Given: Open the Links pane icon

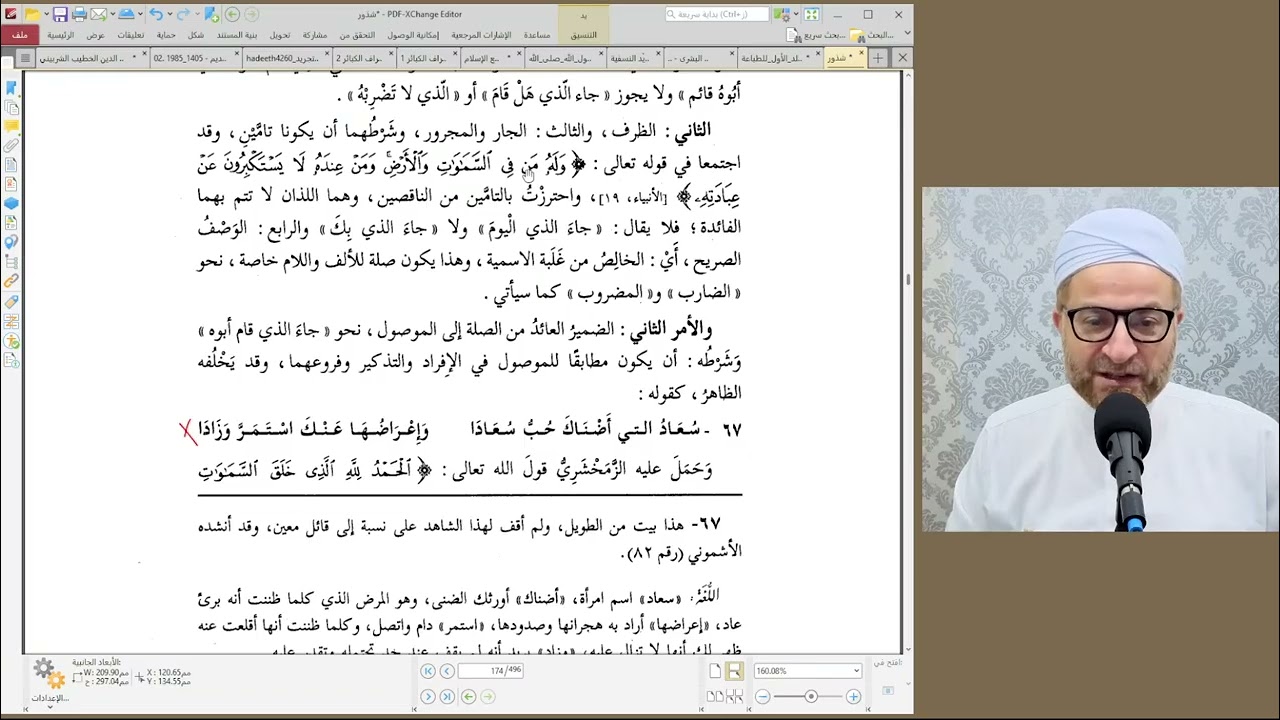Looking at the screenshot, I should coord(11,282).
